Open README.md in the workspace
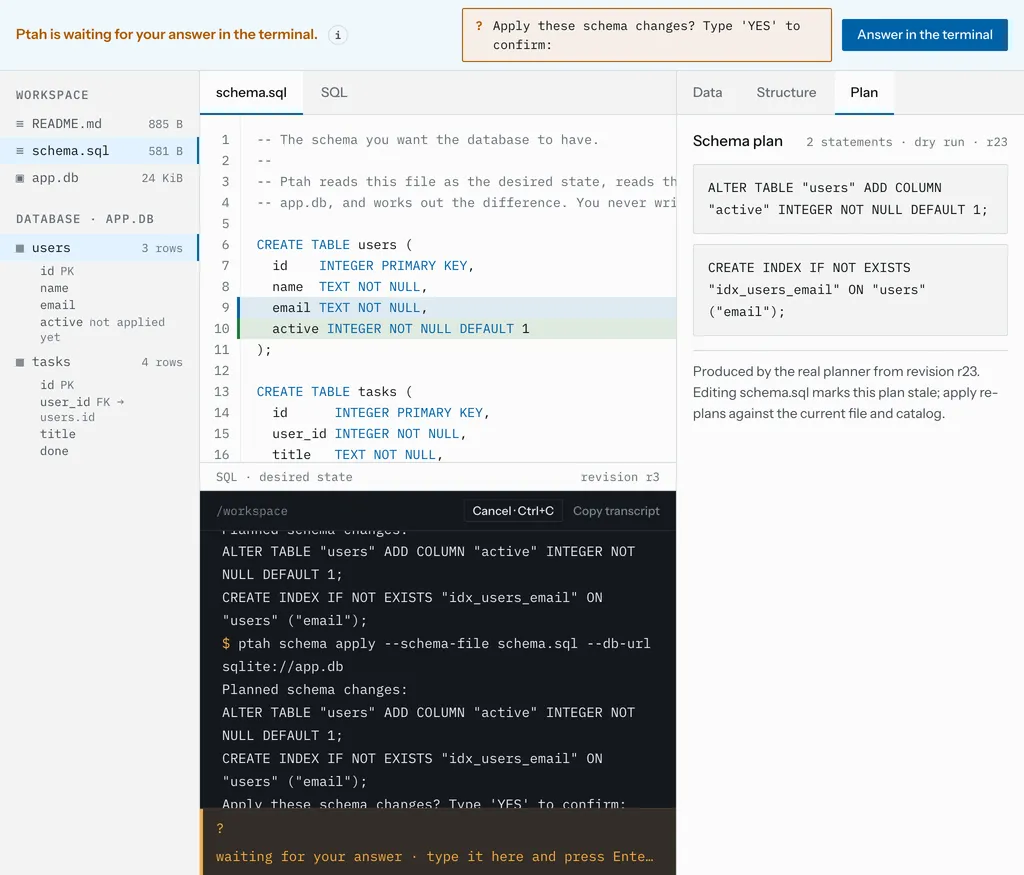1024x875 pixels. click(99, 123)
